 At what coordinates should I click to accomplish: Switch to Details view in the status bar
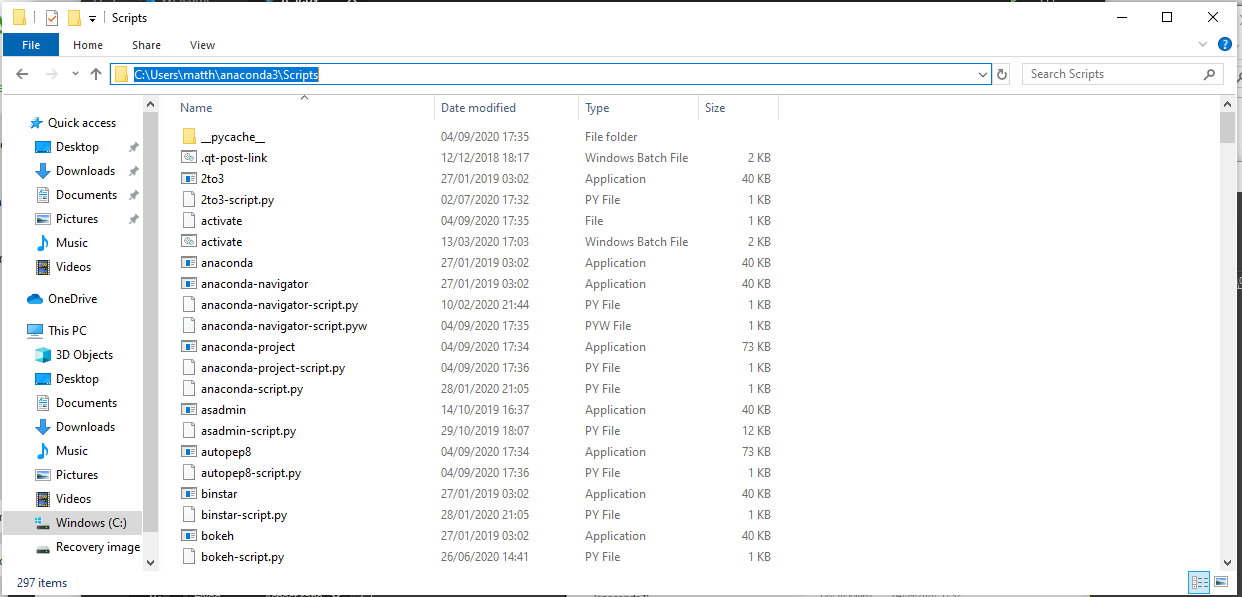pyautogui.click(x=1198, y=582)
